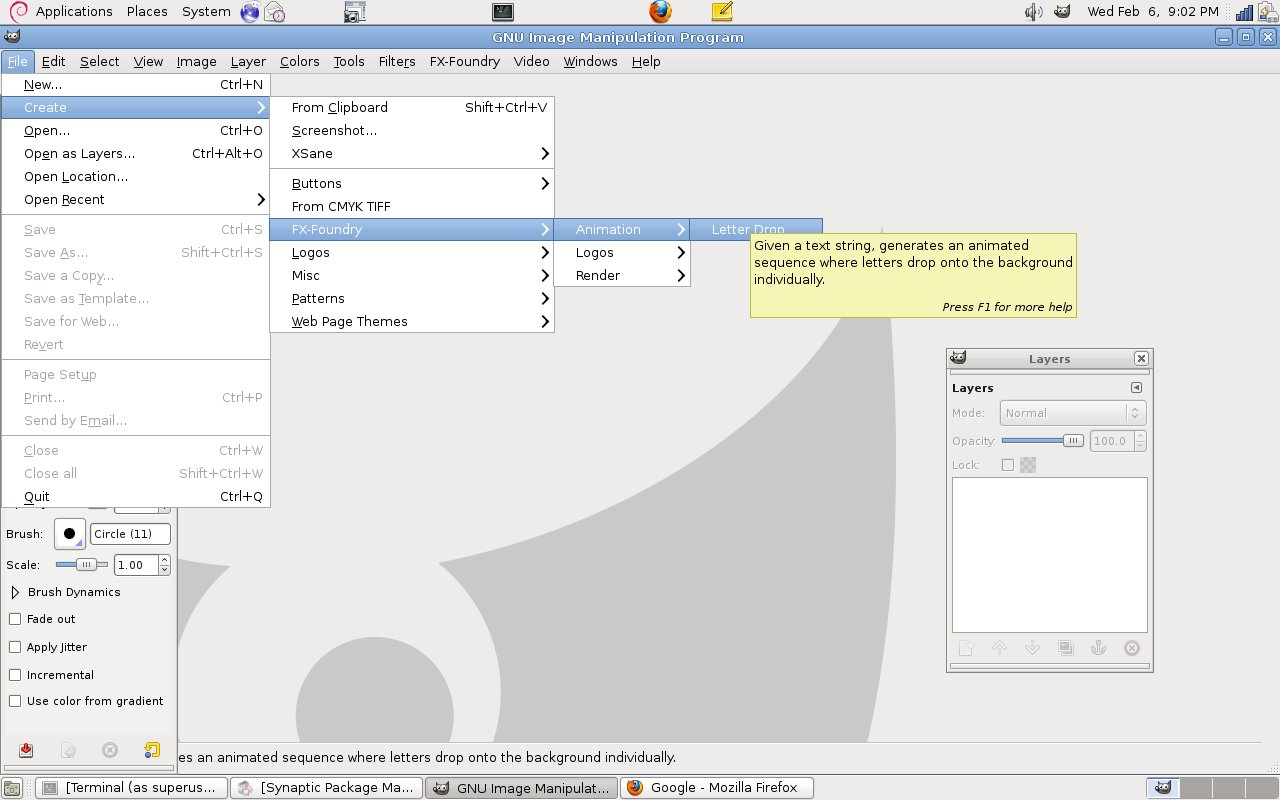The width and height of the screenshot is (1280, 800).
Task: Switch to the Synaptic Package Manager taskbar button
Action: (326, 788)
